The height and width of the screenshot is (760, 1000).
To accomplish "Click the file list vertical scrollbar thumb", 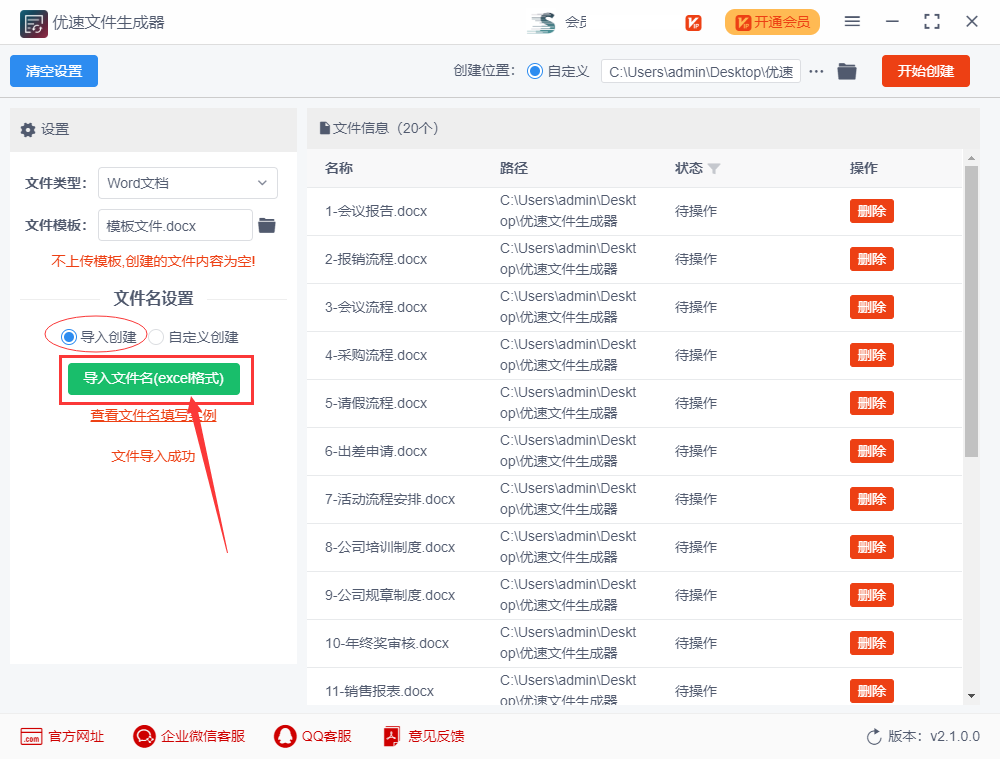I will (x=971, y=311).
